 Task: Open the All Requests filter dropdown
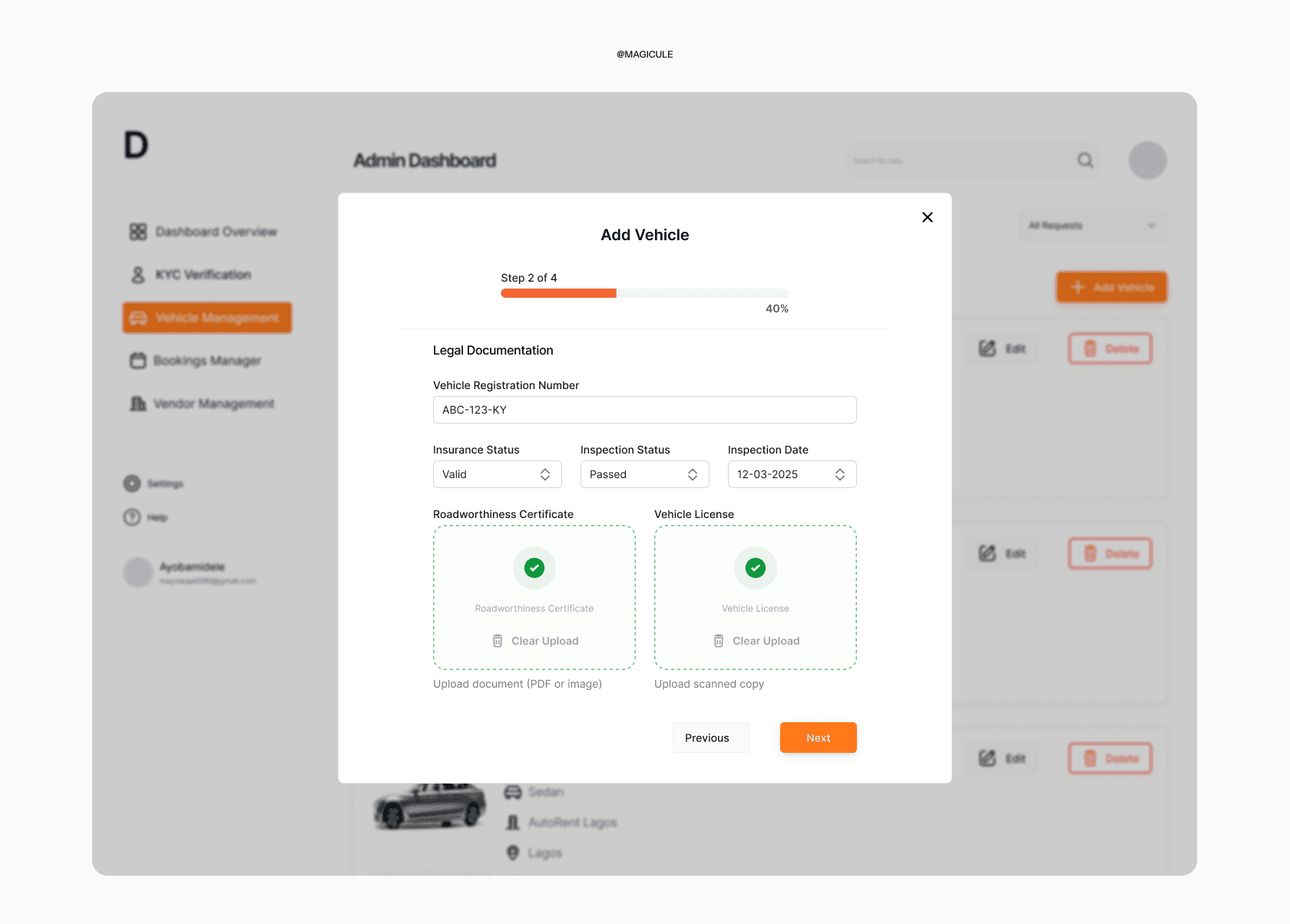[x=1093, y=226]
